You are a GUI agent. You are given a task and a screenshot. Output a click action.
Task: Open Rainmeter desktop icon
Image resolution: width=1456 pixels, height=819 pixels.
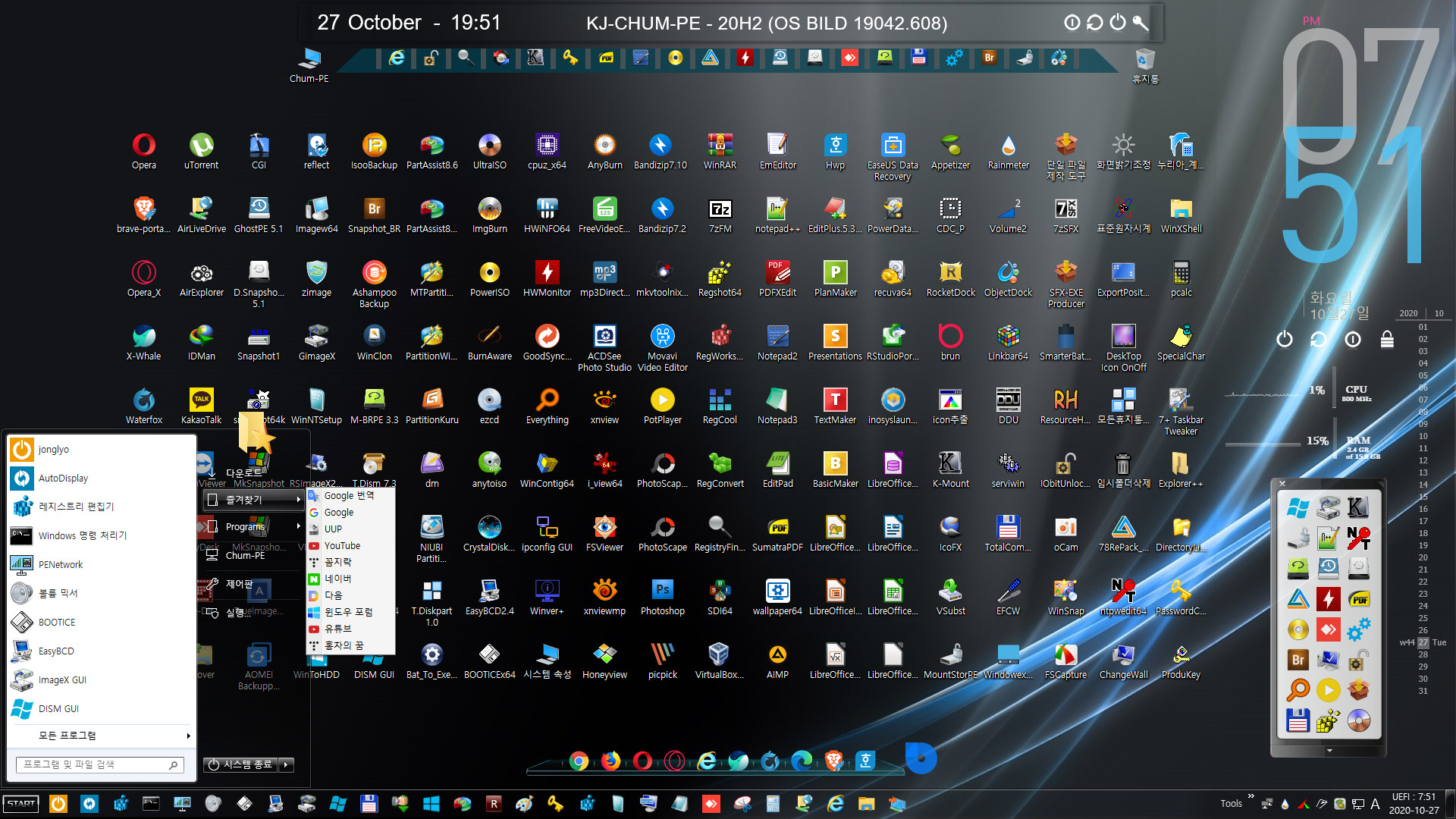(x=1008, y=151)
